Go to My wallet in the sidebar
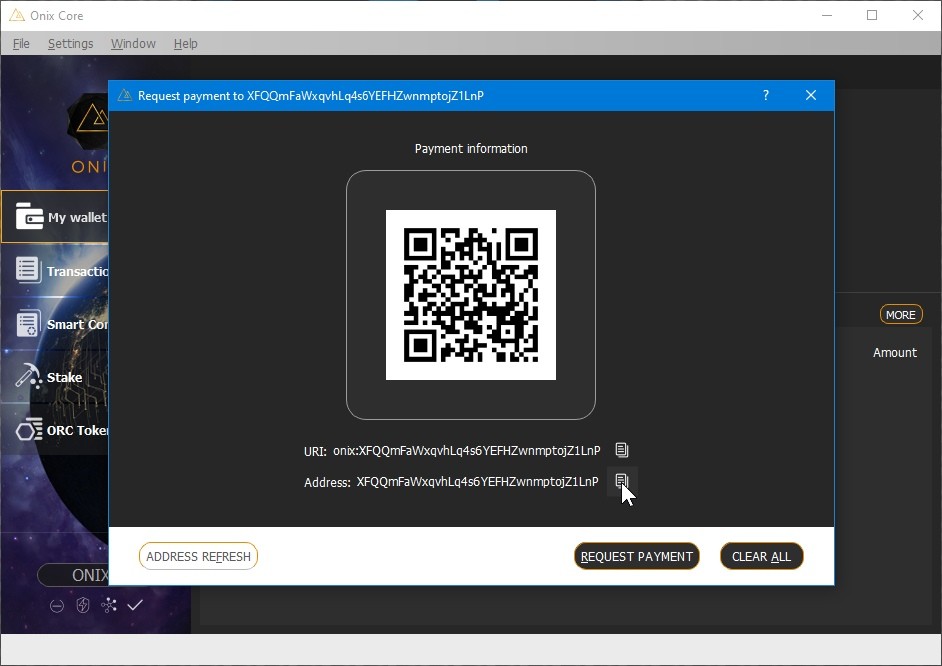This screenshot has height=666, width=942. [x=55, y=217]
